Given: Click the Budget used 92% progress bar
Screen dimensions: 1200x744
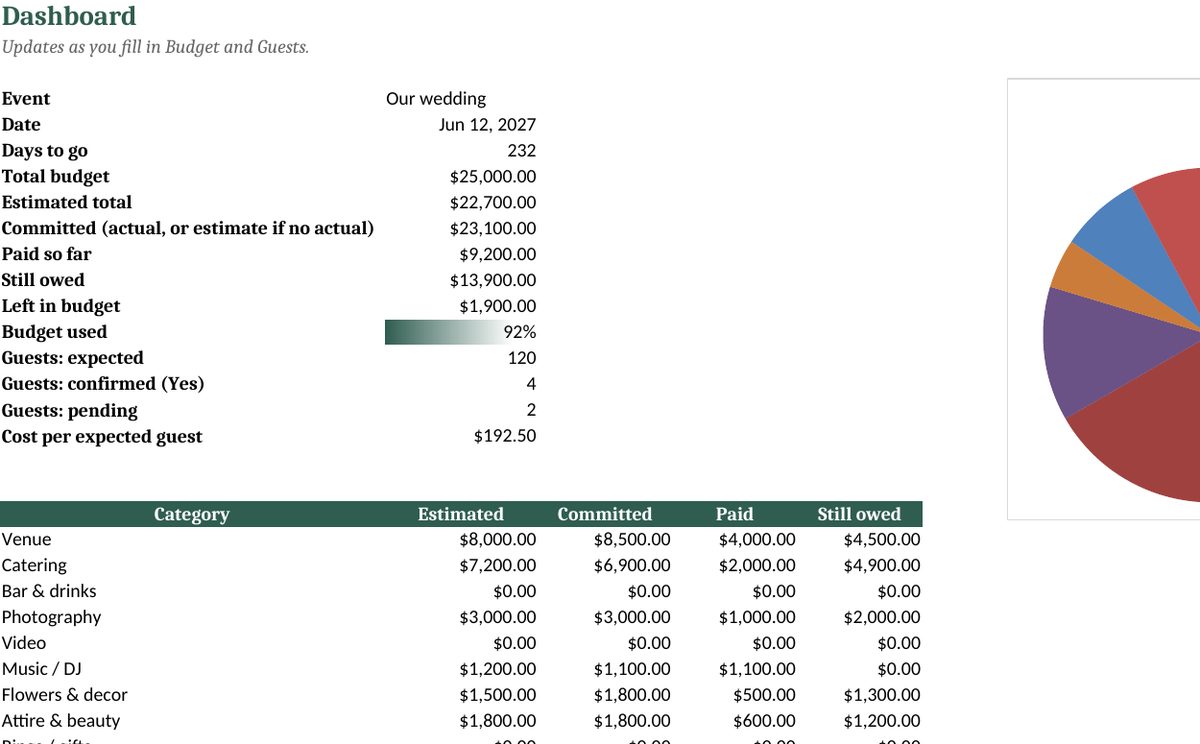Looking at the screenshot, I should [x=461, y=332].
